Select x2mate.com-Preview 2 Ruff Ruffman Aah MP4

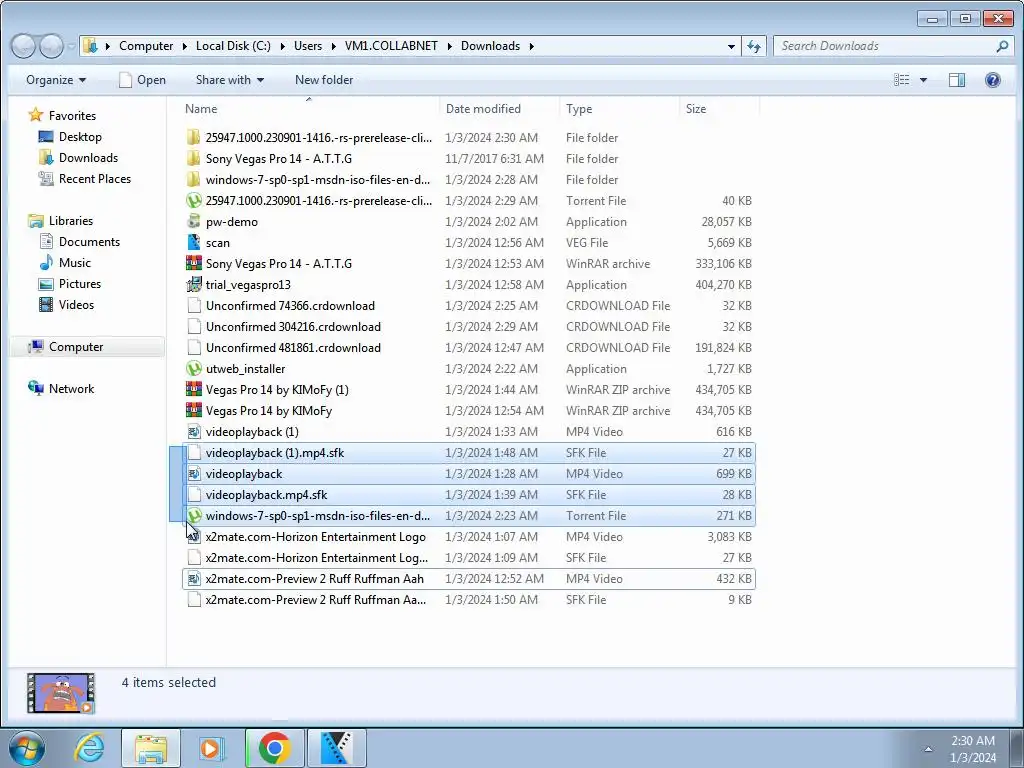[x=469, y=579]
